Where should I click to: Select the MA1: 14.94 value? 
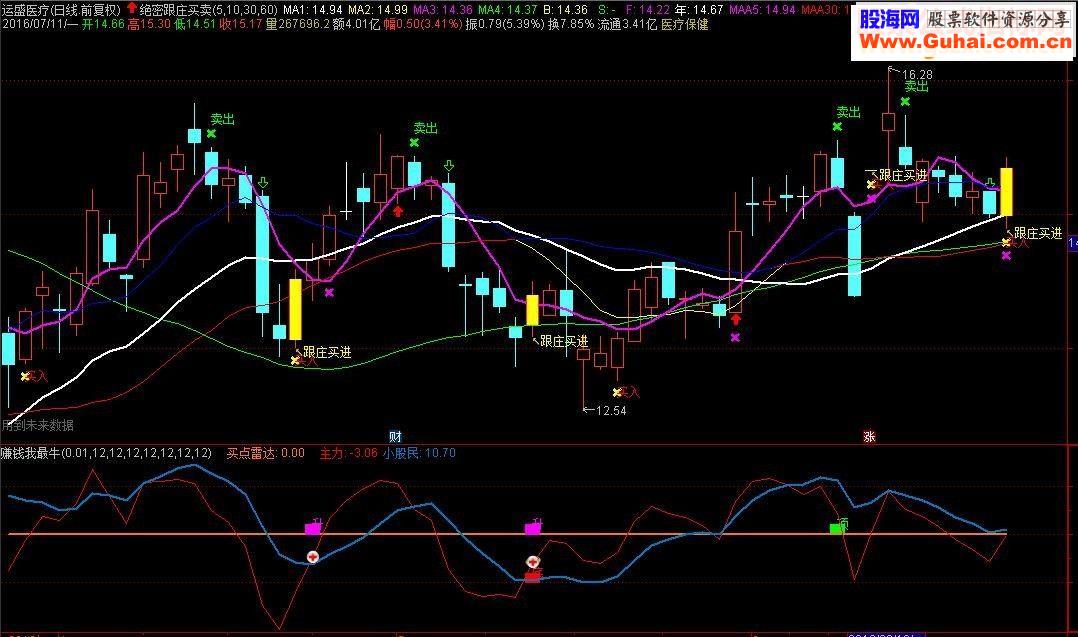coord(313,10)
